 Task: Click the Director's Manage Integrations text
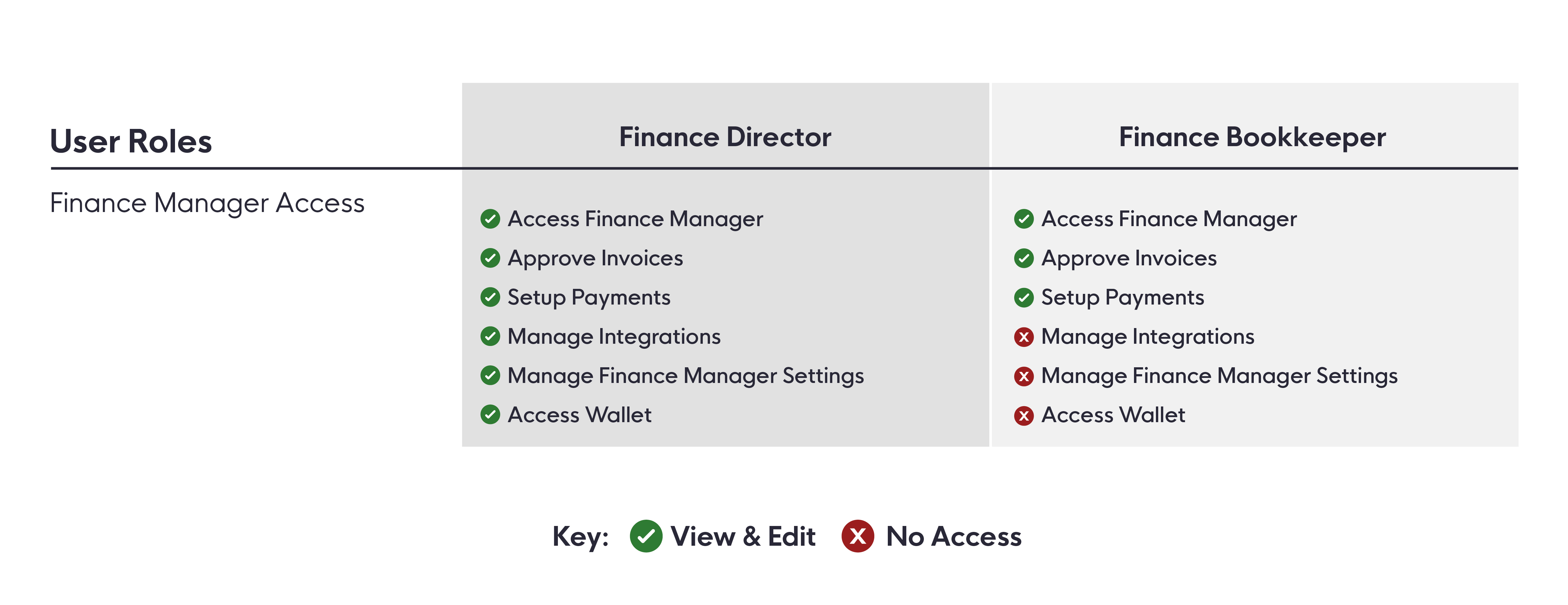614,337
